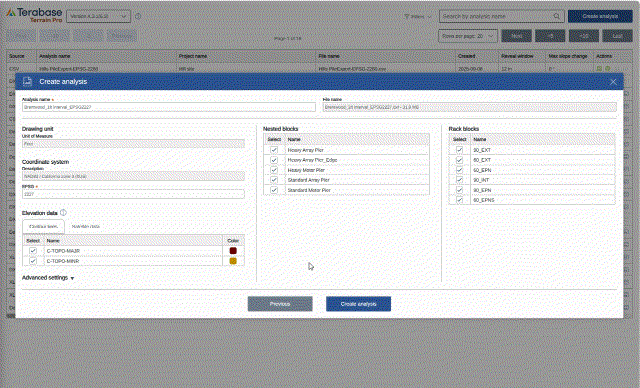Click the 60_EPNS name cell
This screenshot has height=388, width=640.
[542, 200]
